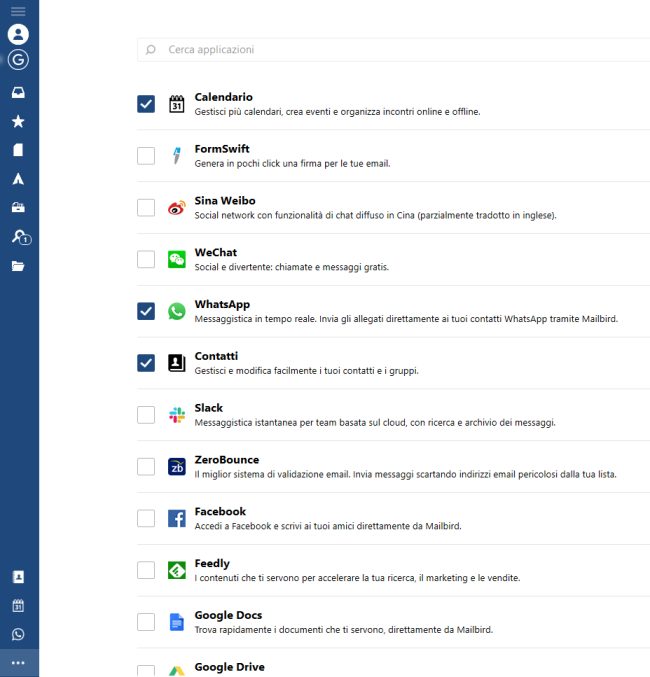Click the Feedly green logo
The width and height of the screenshot is (650, 677).
pos(177,570)
